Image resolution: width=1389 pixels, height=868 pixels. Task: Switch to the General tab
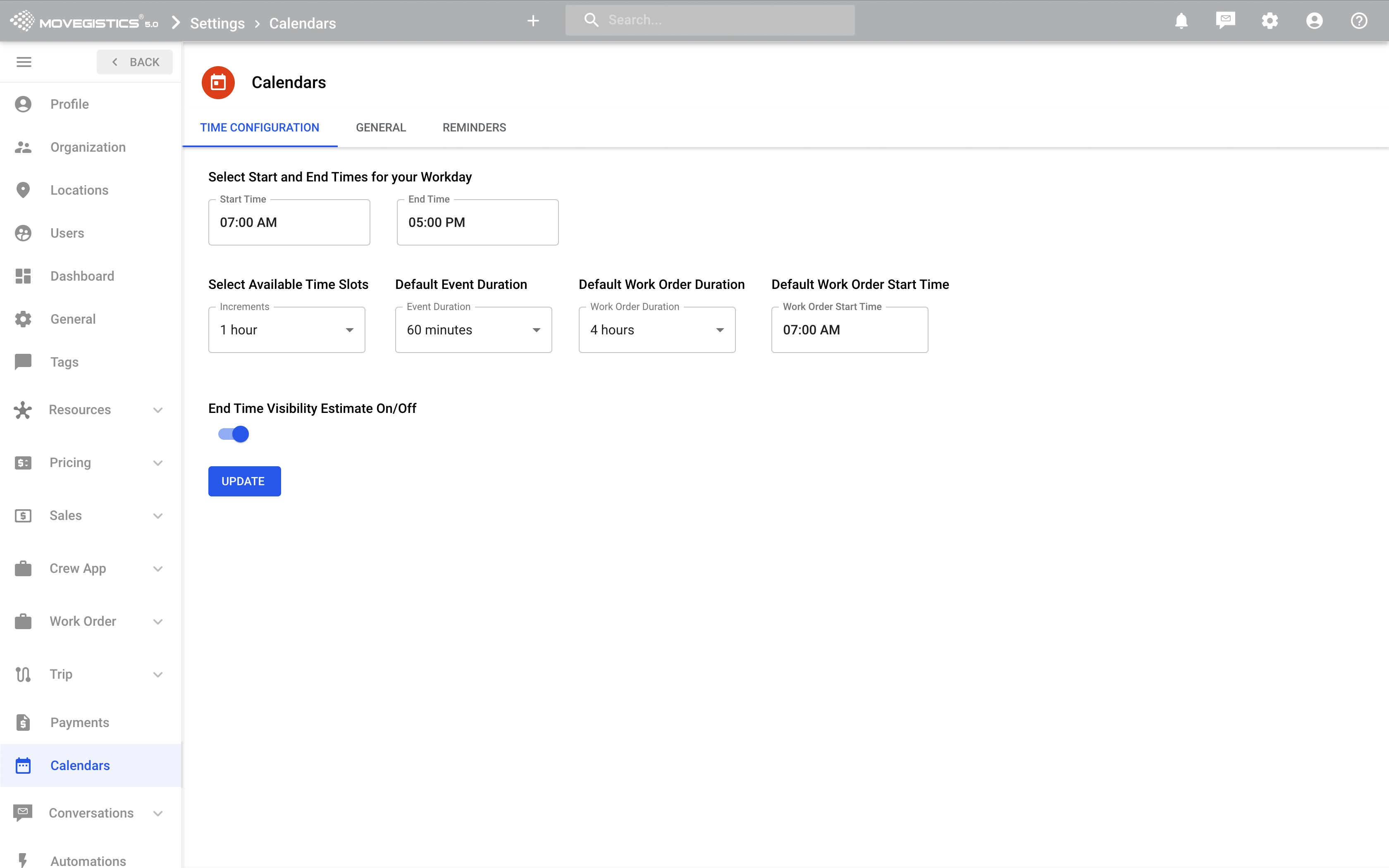pos(381,127)
